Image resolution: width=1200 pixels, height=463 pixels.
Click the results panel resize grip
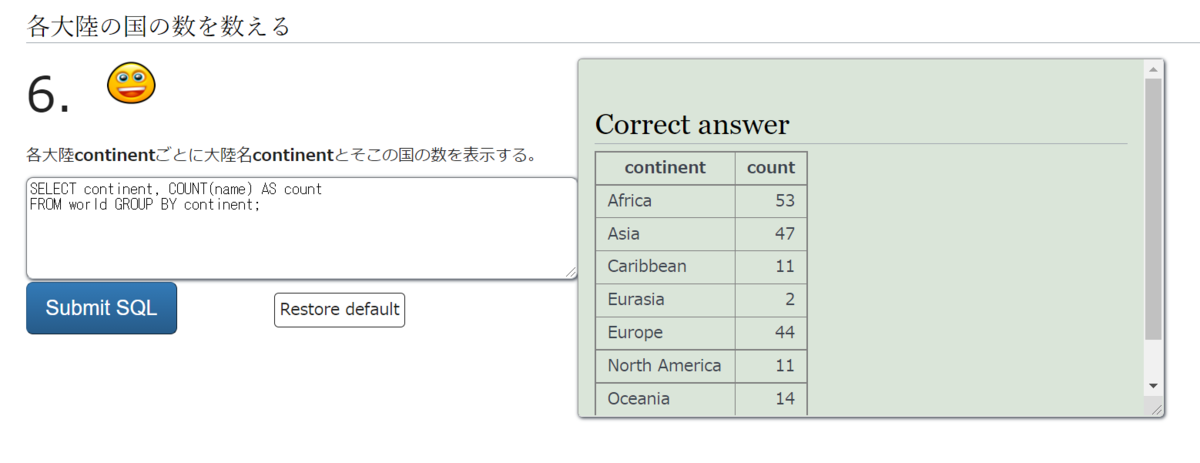click(x=1157, y=410)
